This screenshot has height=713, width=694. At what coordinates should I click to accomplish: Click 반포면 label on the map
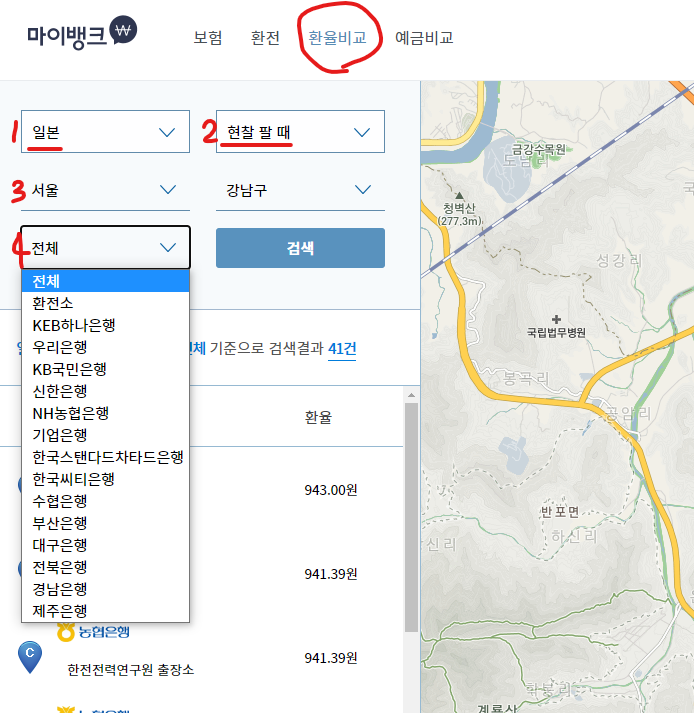[560, 512]
